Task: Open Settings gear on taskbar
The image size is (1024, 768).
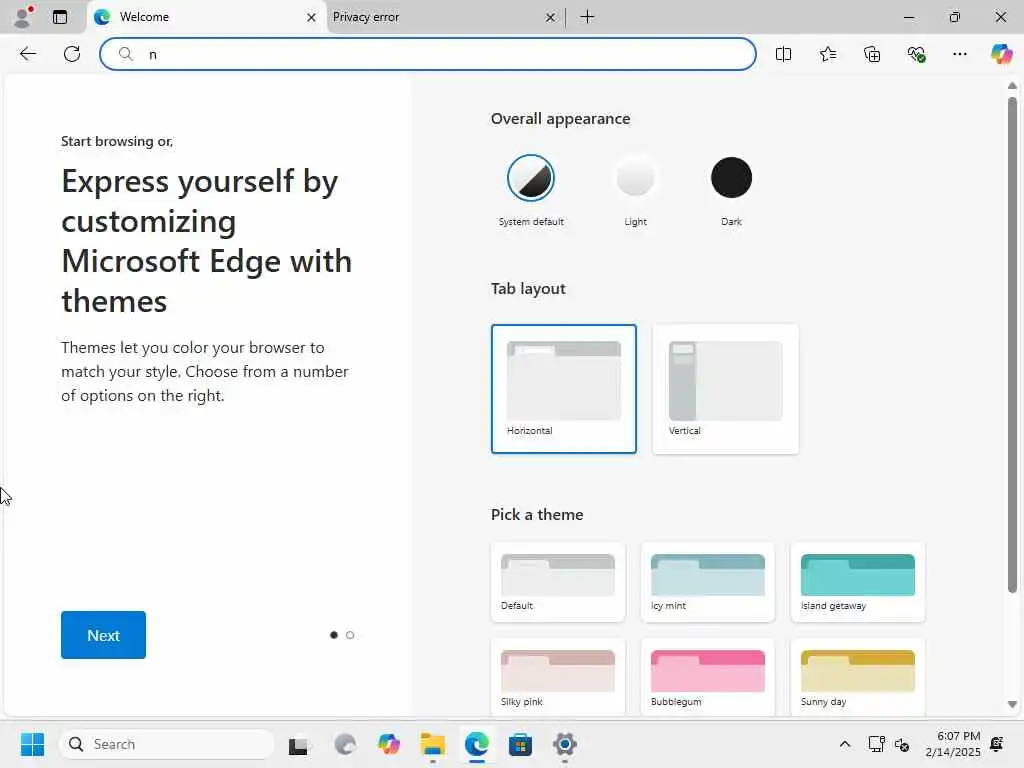Action: pyautogui.click(x=565, y=744)
